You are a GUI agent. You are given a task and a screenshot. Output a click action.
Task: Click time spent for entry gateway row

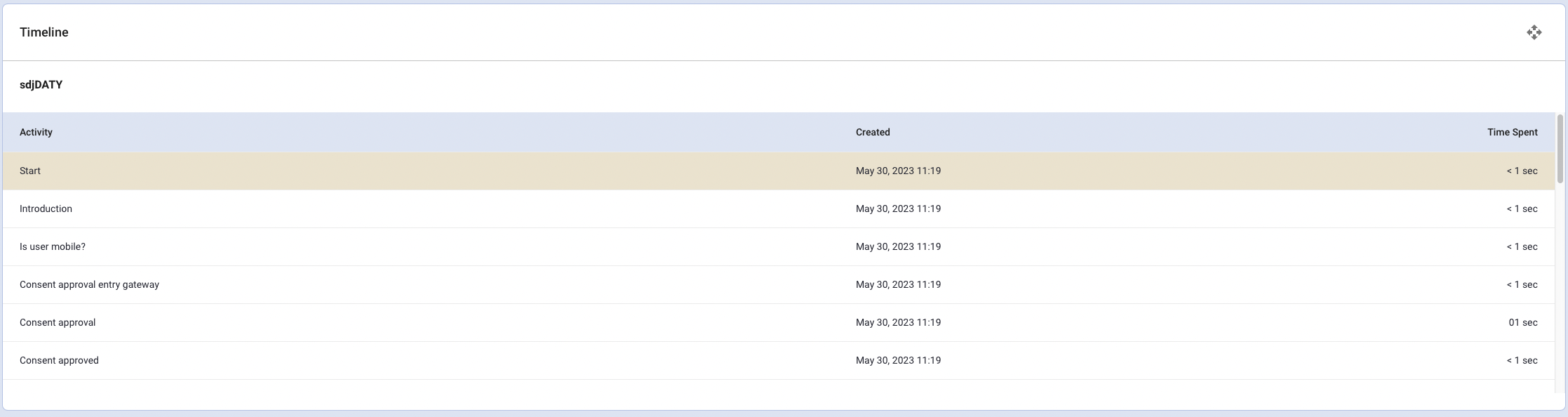[1521, 284]
